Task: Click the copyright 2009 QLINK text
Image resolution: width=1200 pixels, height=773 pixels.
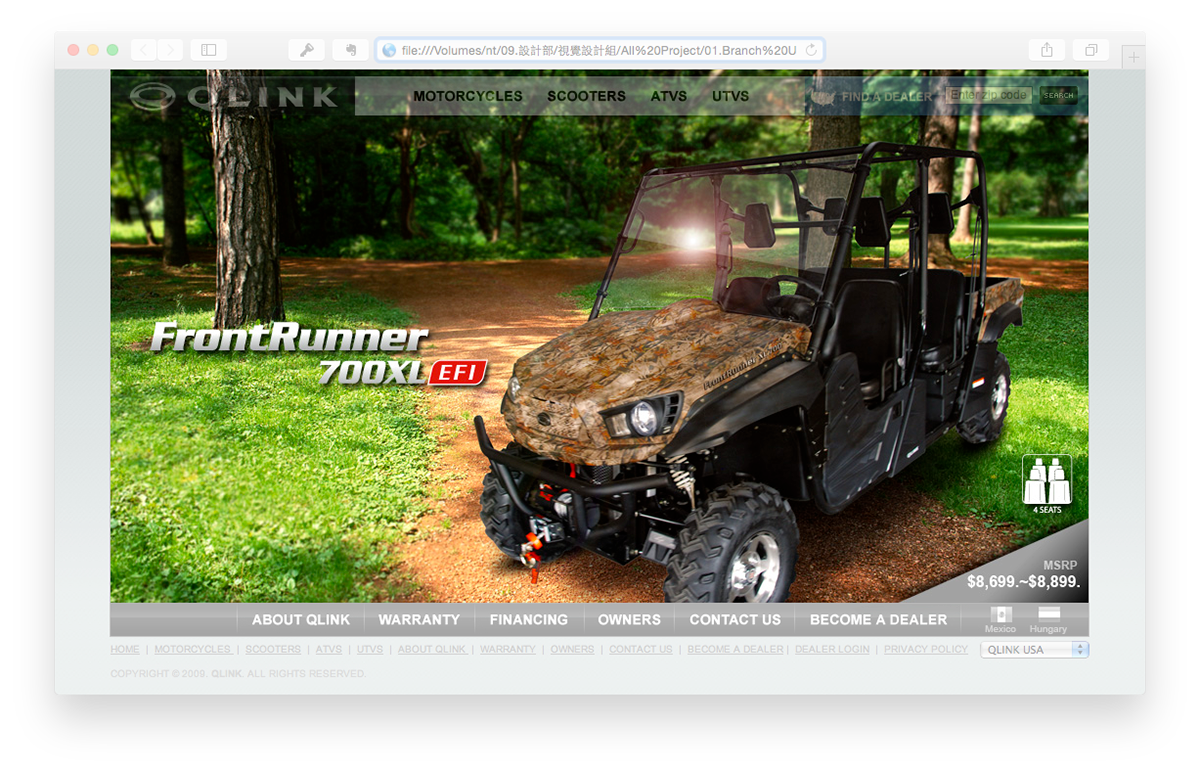Action: (x=238, y=674)
